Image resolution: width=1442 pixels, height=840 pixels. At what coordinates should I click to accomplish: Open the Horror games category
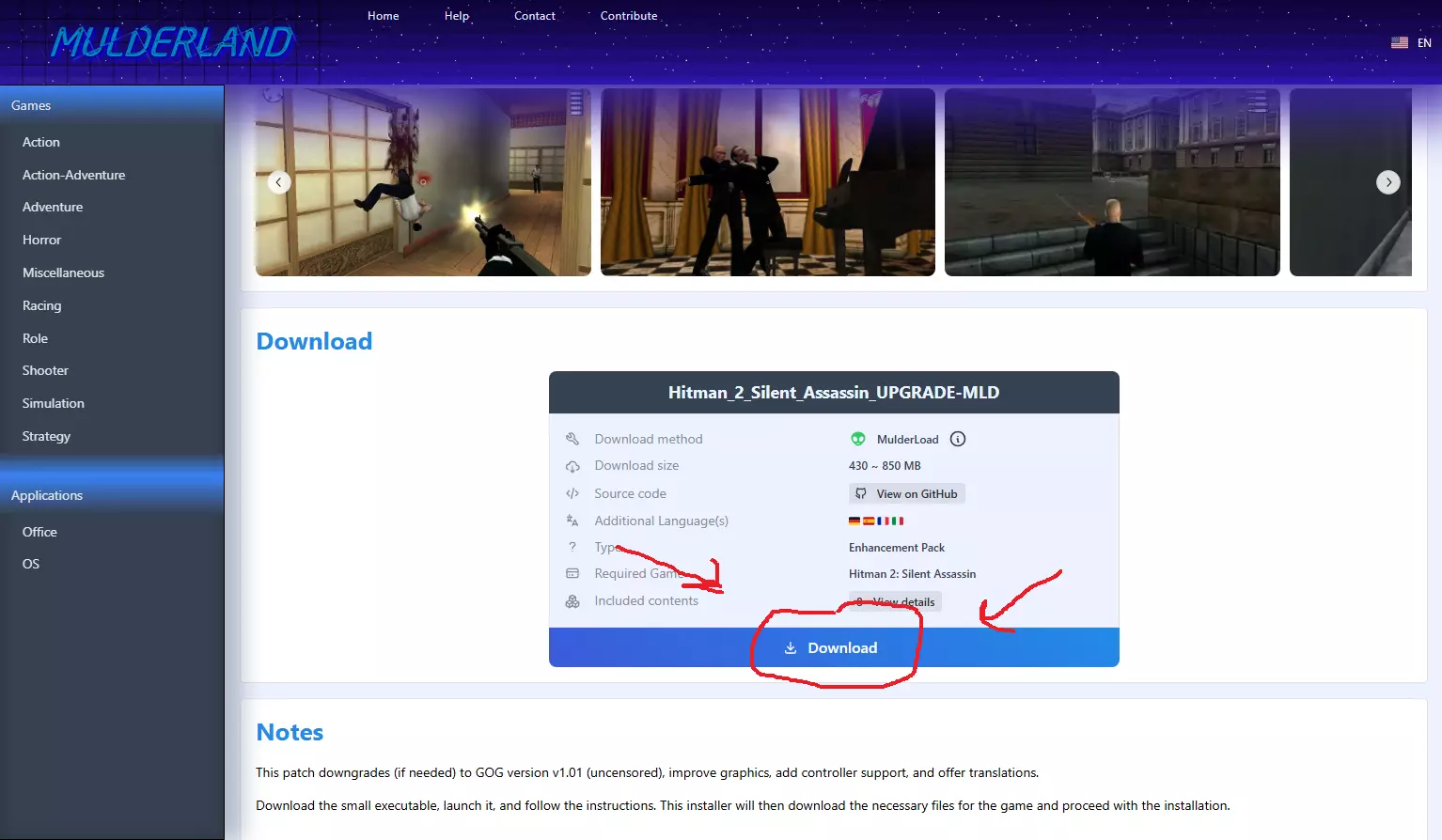point(41,240)
